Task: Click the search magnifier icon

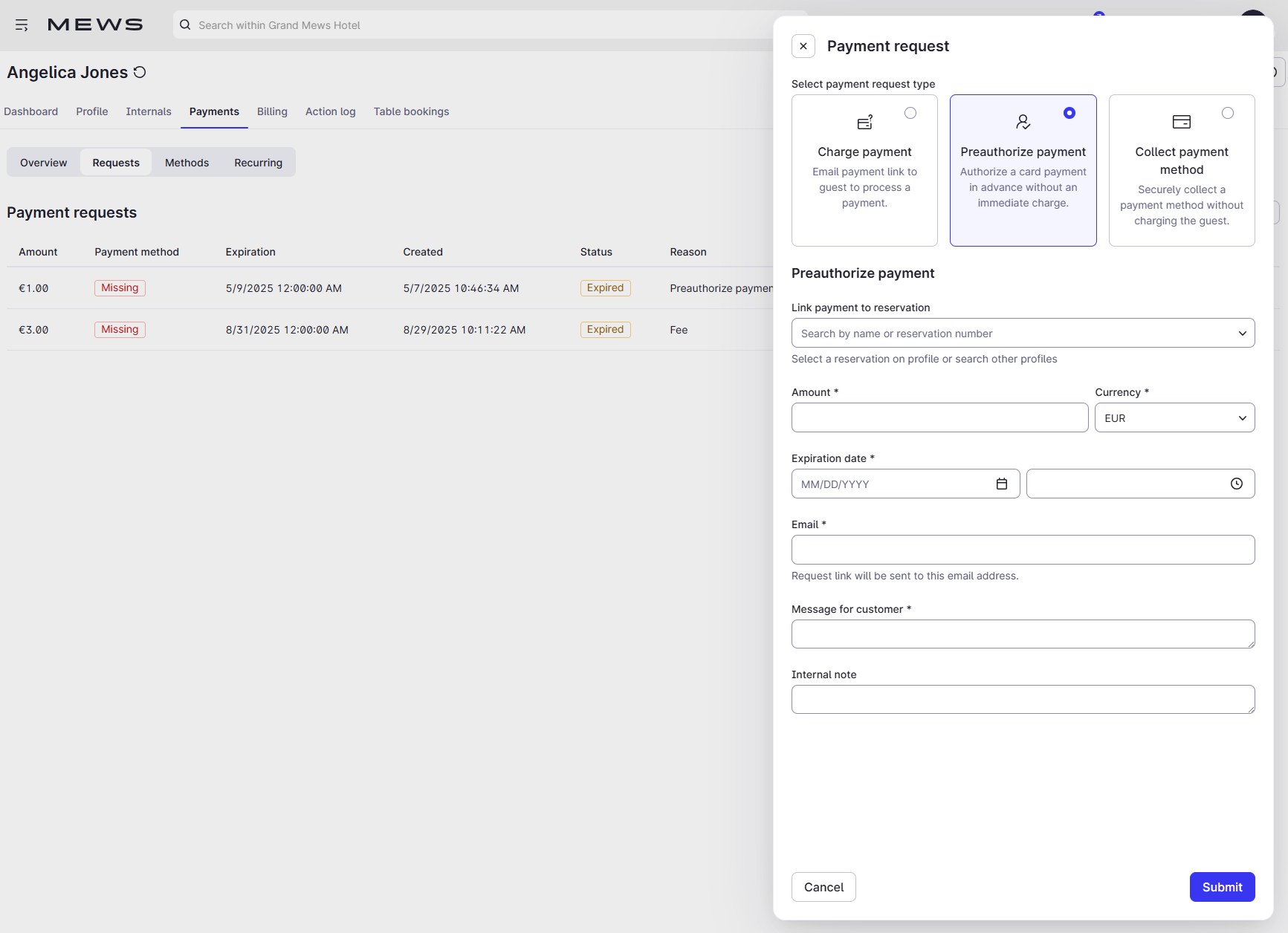Action: (185, 25)
